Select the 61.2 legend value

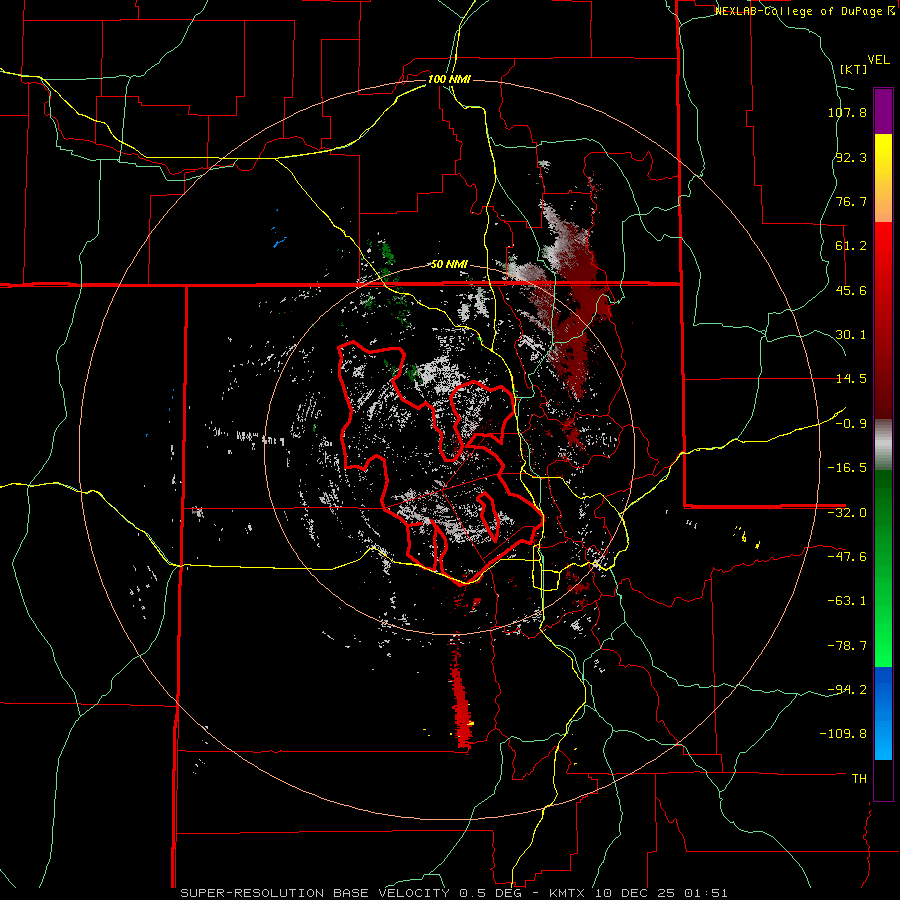click(x=851, y=246)
